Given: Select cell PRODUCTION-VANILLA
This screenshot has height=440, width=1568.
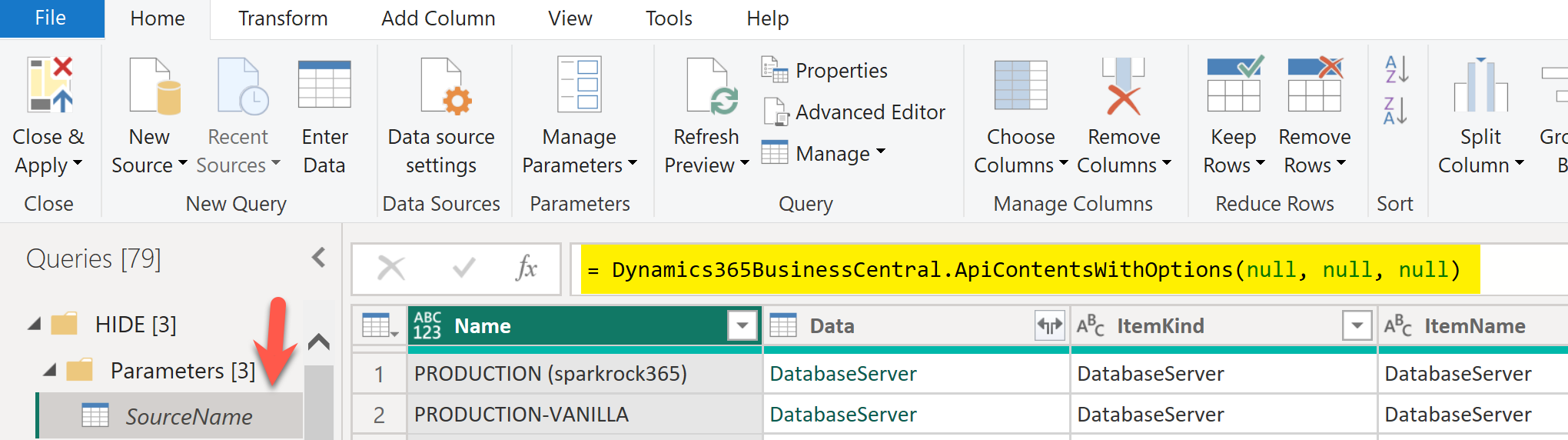Looking at the screenshot, I should (x=585, y=415).
